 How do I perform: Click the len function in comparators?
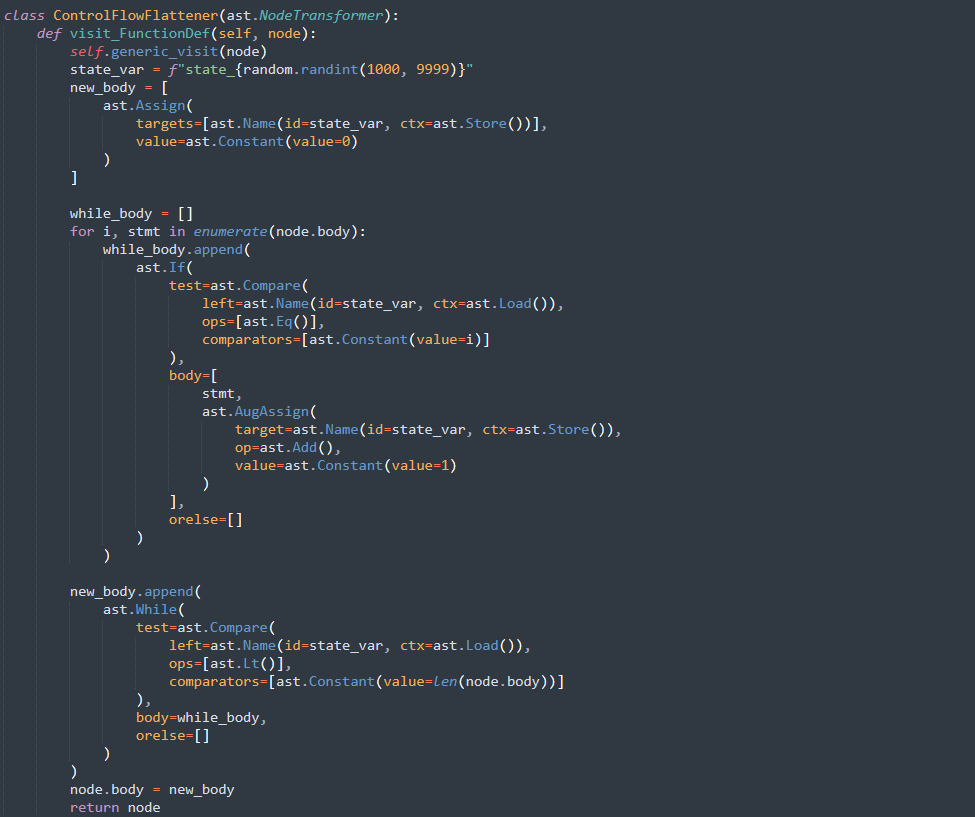coord(445,682)
